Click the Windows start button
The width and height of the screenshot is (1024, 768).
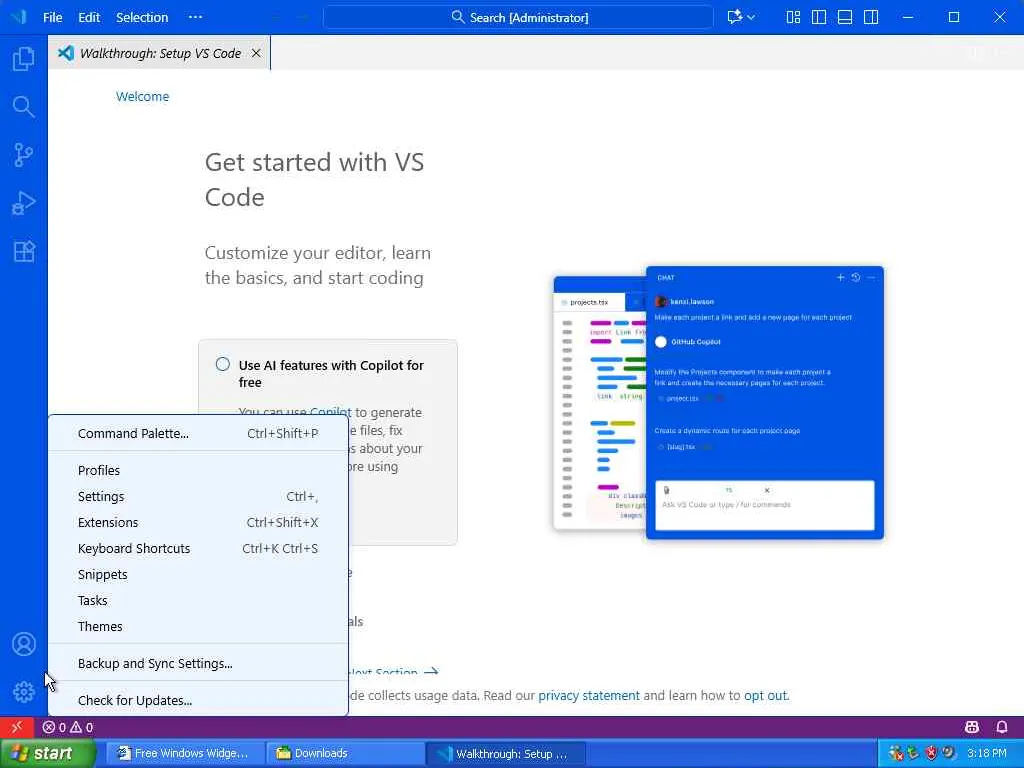47,753
